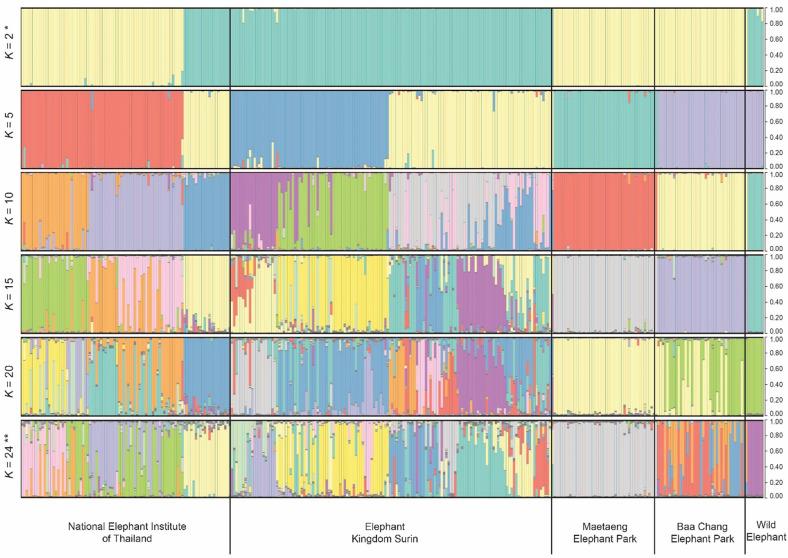Viewport: 788px width, 558px height.
Task: Click the "K = 10" row label
Action: pos(10,211)
